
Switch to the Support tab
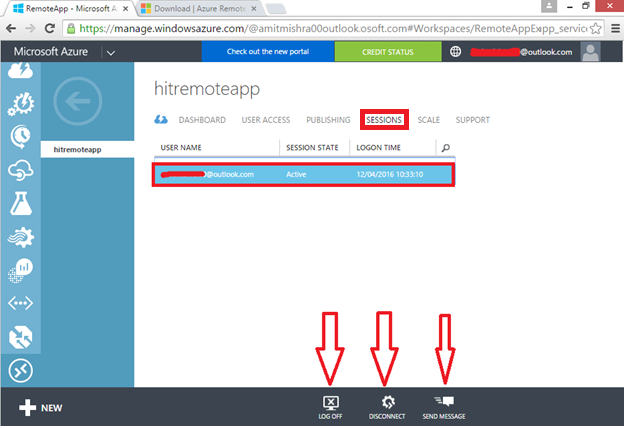point(473,120)
